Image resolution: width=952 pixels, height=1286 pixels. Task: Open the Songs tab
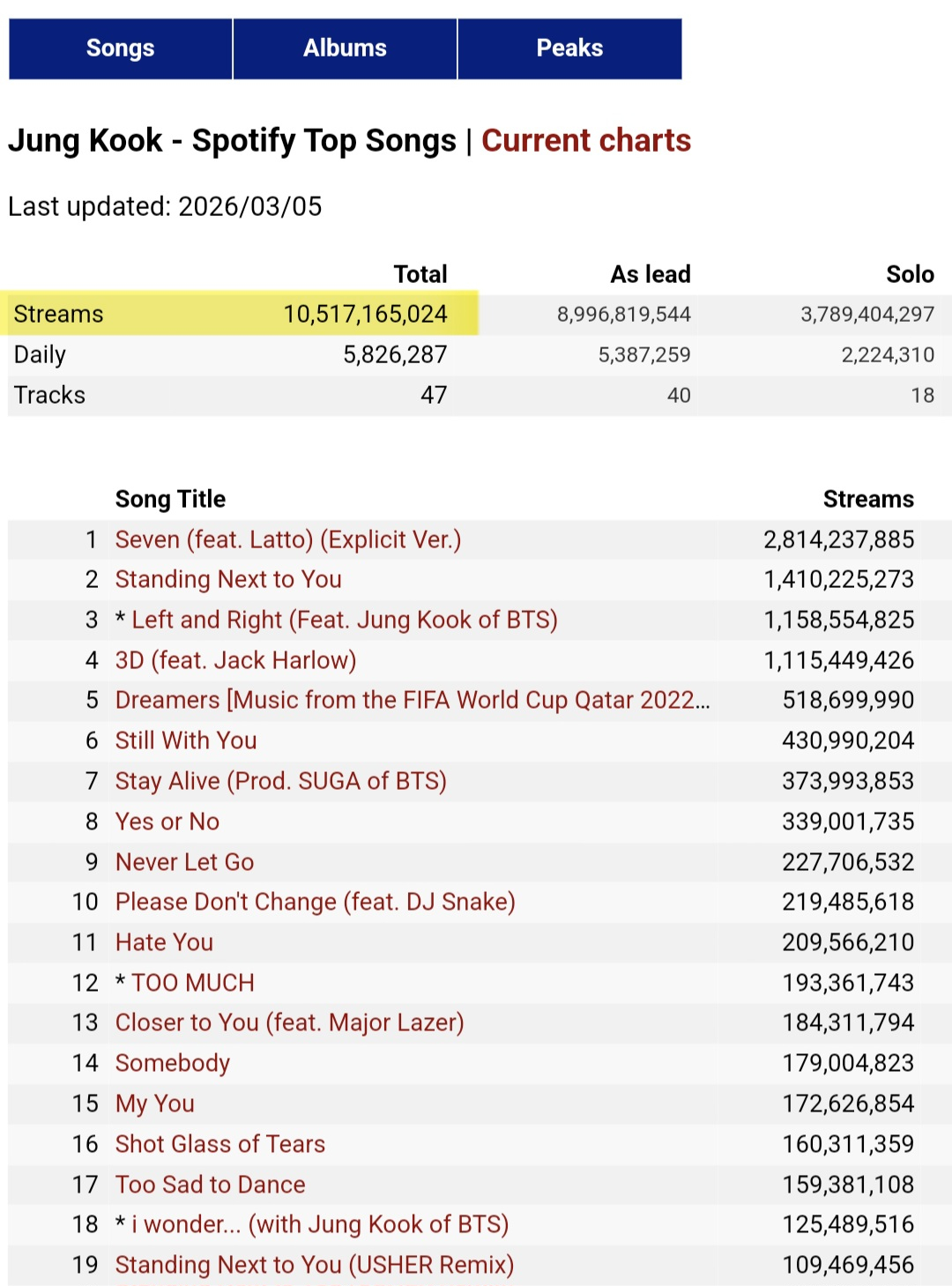click(x=121, y=48)
